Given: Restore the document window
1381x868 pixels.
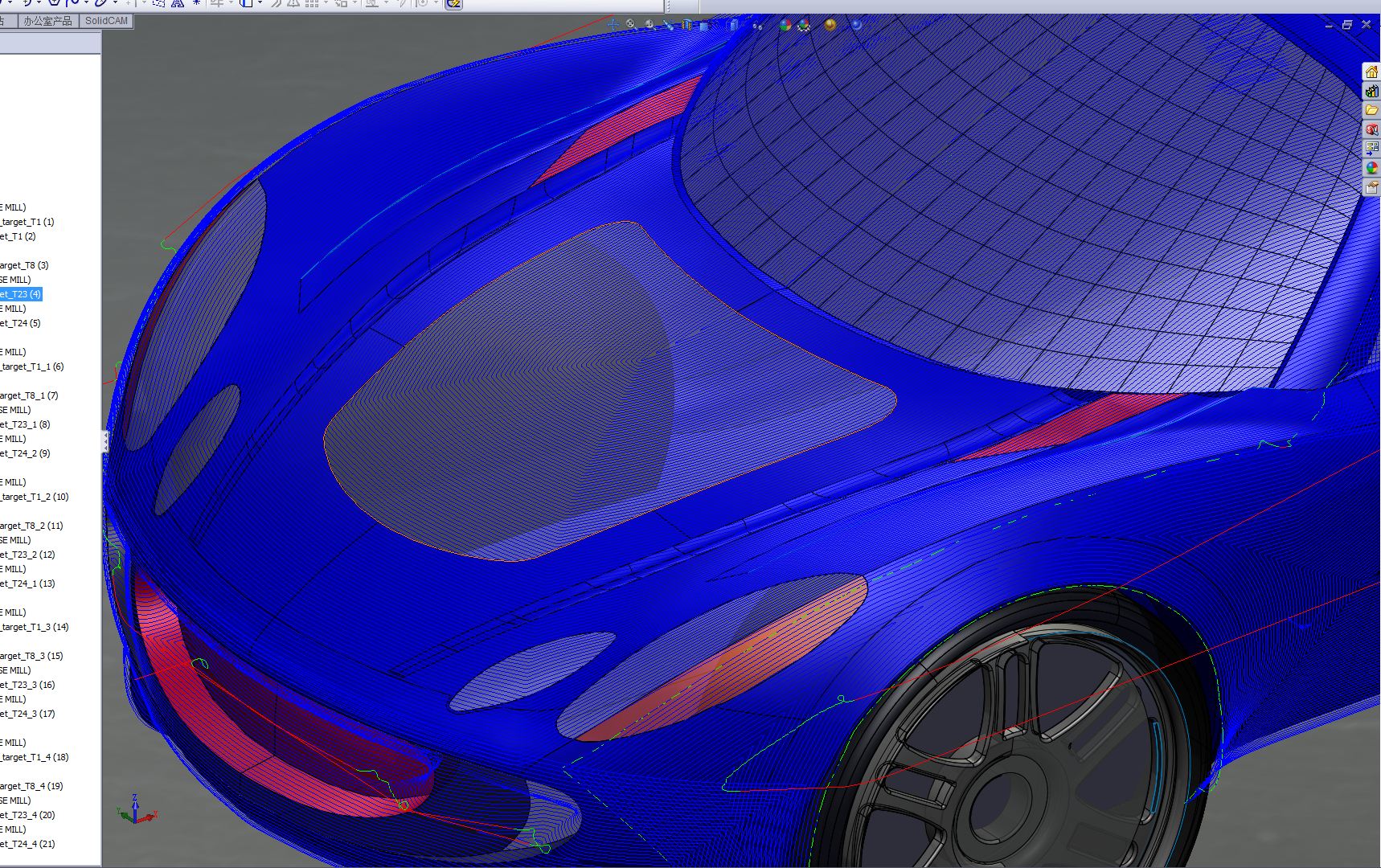Looking at the screenshot, I should click(x=1347, y=25).
